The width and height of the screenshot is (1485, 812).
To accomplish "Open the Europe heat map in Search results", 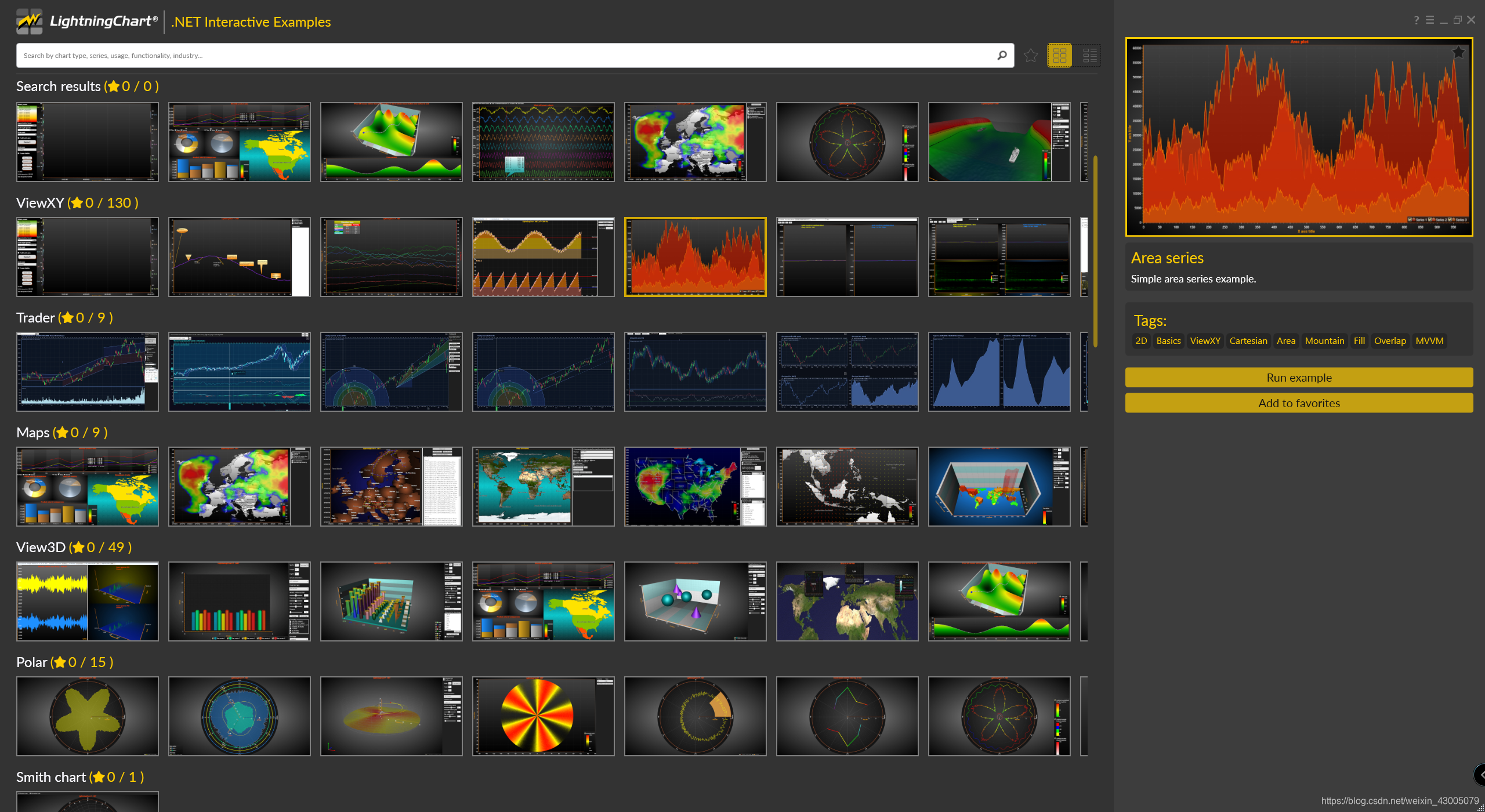I will [x=696, y=142].
